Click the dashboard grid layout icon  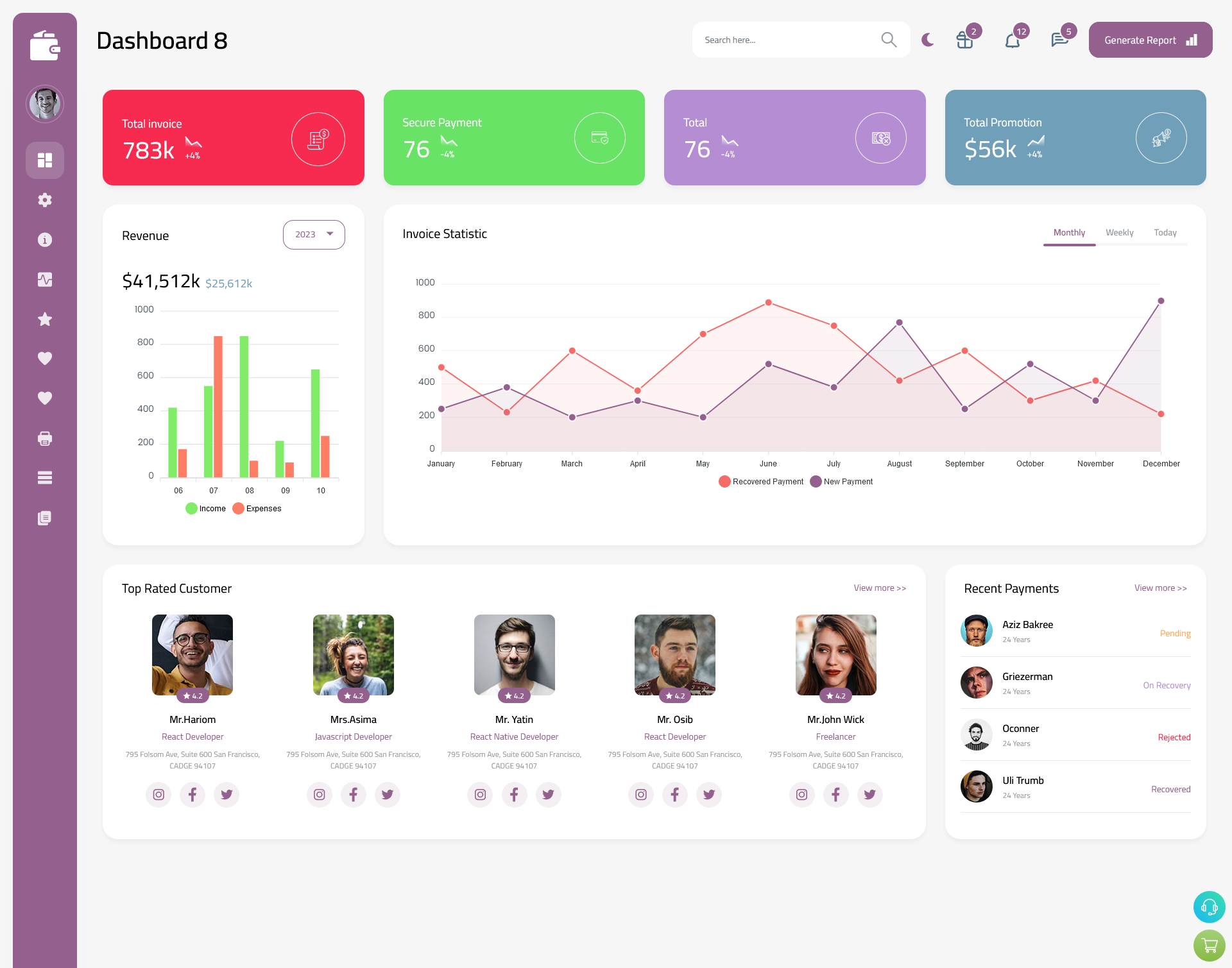coord(44,159)
